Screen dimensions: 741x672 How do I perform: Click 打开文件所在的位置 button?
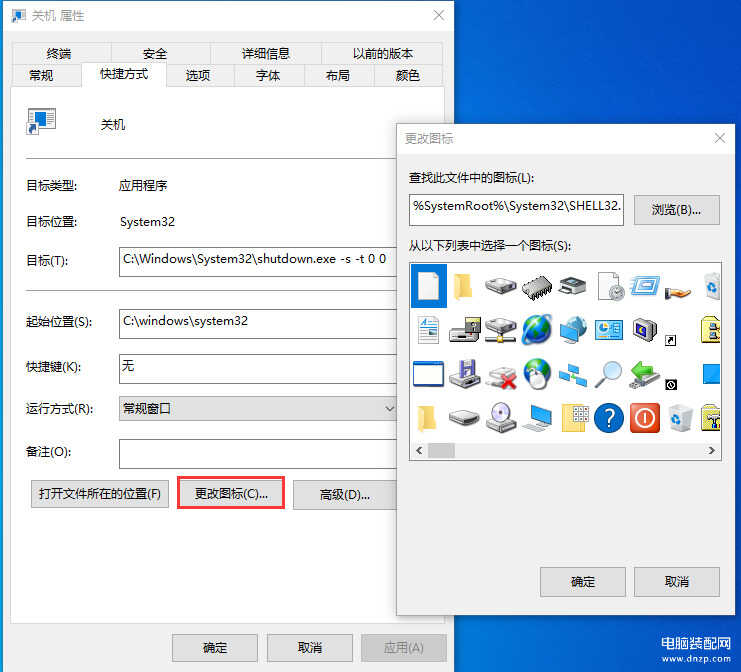(x=99, y=494)
